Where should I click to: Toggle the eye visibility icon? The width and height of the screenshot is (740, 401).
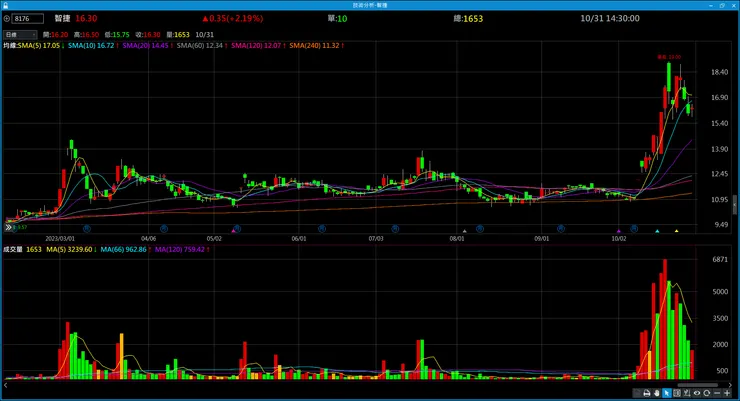[697, 393]
